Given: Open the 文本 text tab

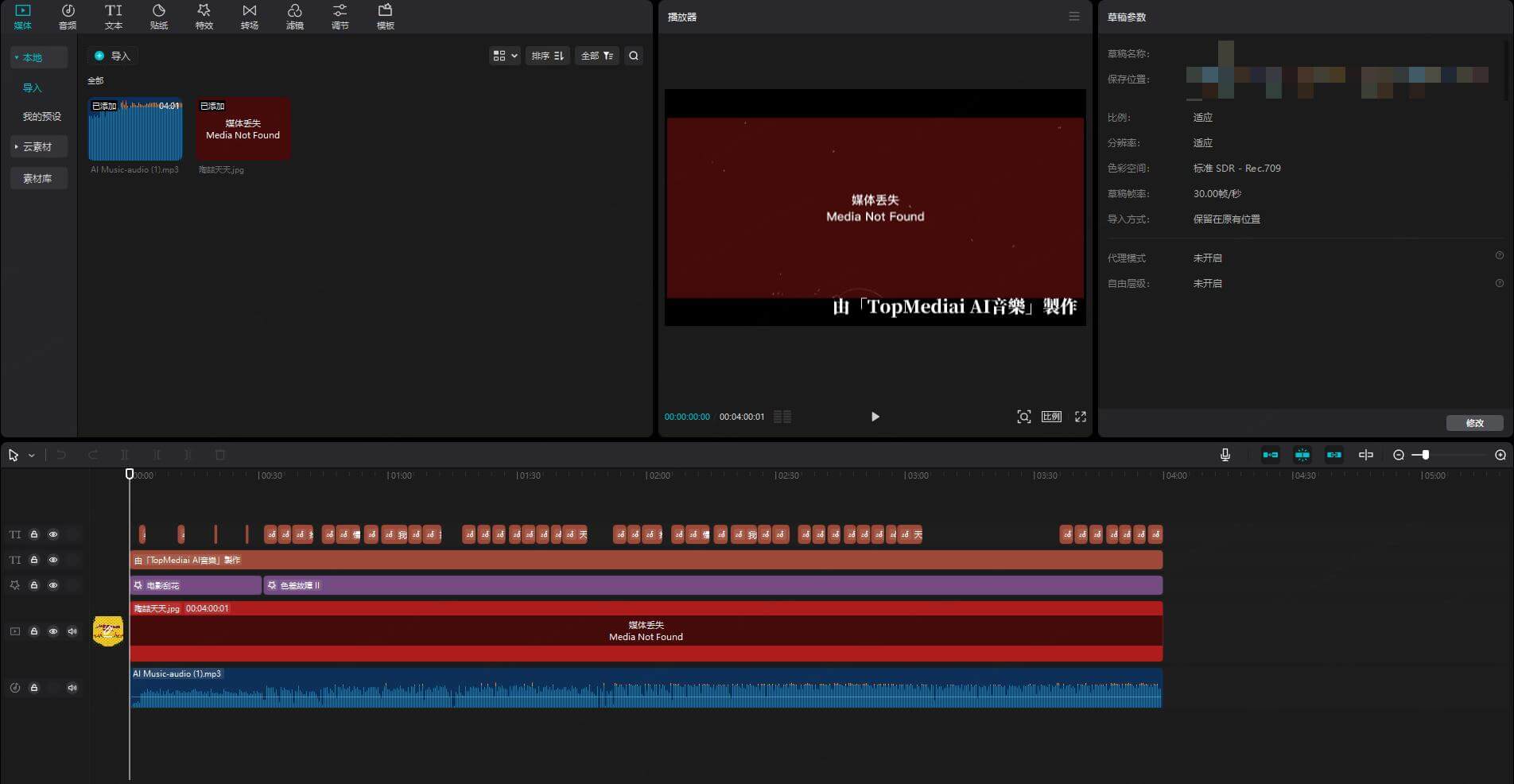Looking at the screenshot, I should [x=114, y=17].
